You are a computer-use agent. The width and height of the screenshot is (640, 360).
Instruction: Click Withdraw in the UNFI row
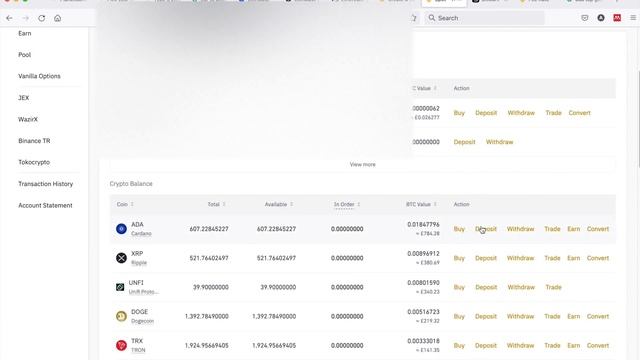tap(521, 287)
